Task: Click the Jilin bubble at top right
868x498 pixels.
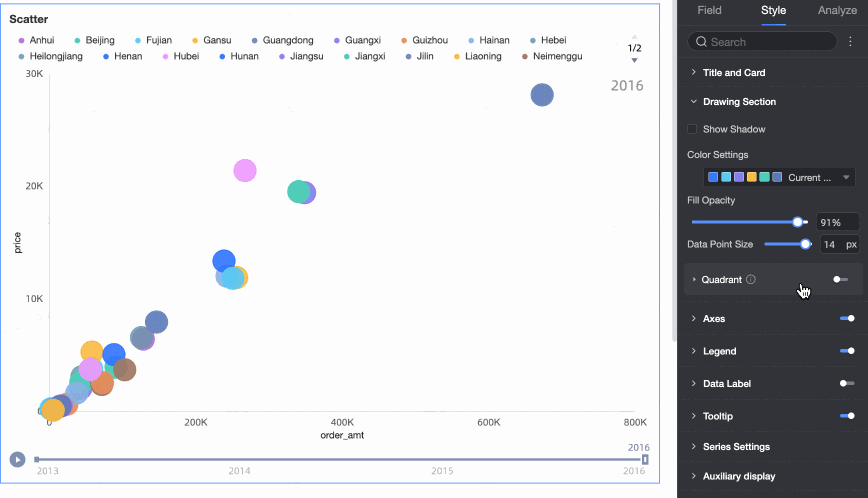Action: tap(542, 95)
